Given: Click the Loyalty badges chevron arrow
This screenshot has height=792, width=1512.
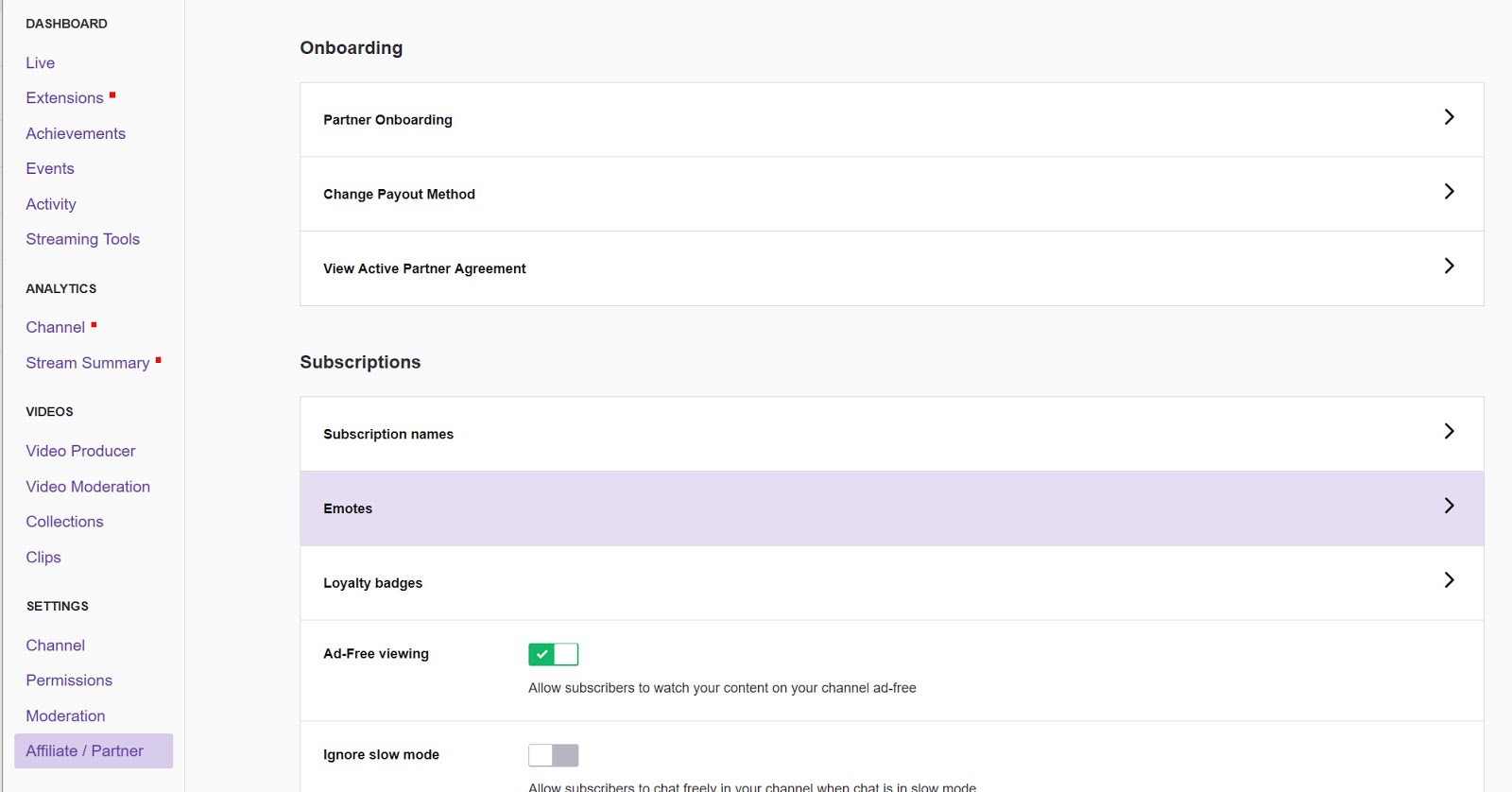Looking at the screenshot, I should [x=1449, y=580].
